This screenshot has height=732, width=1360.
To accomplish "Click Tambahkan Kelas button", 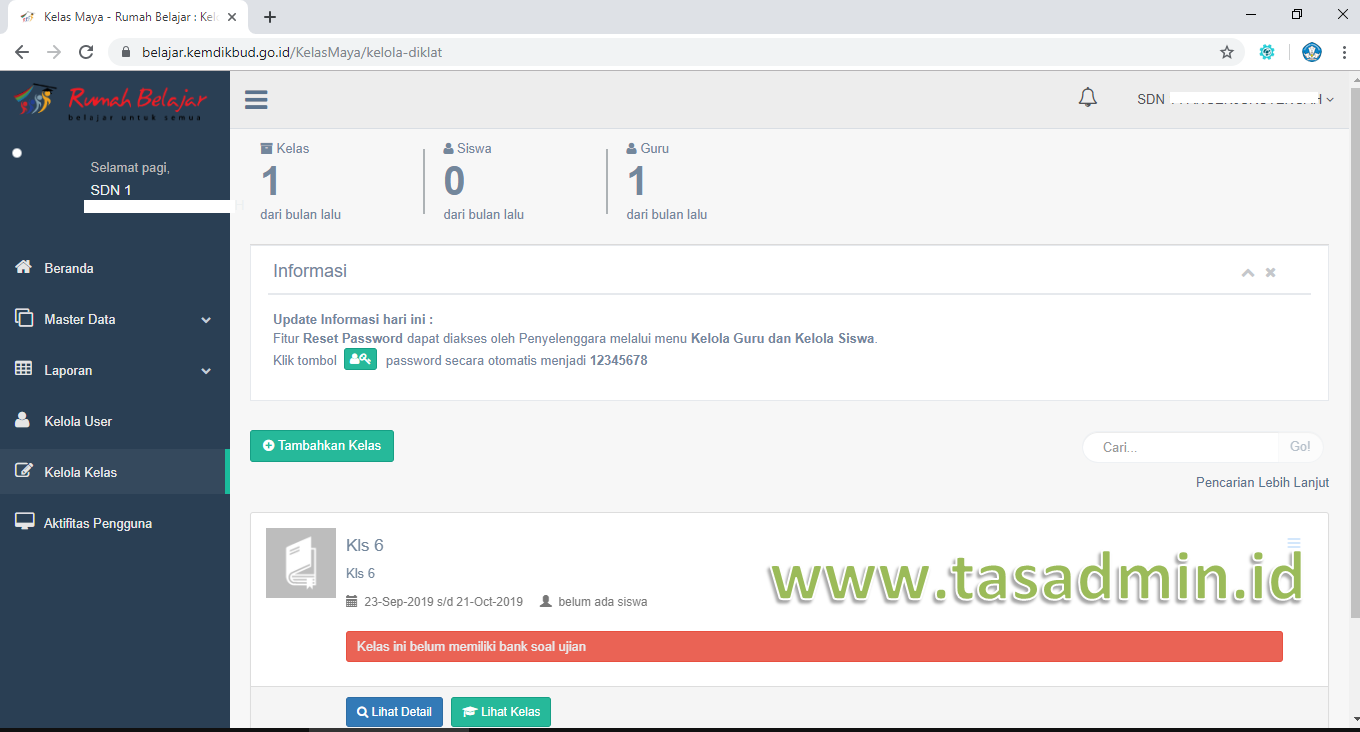I will click(322, 446).
